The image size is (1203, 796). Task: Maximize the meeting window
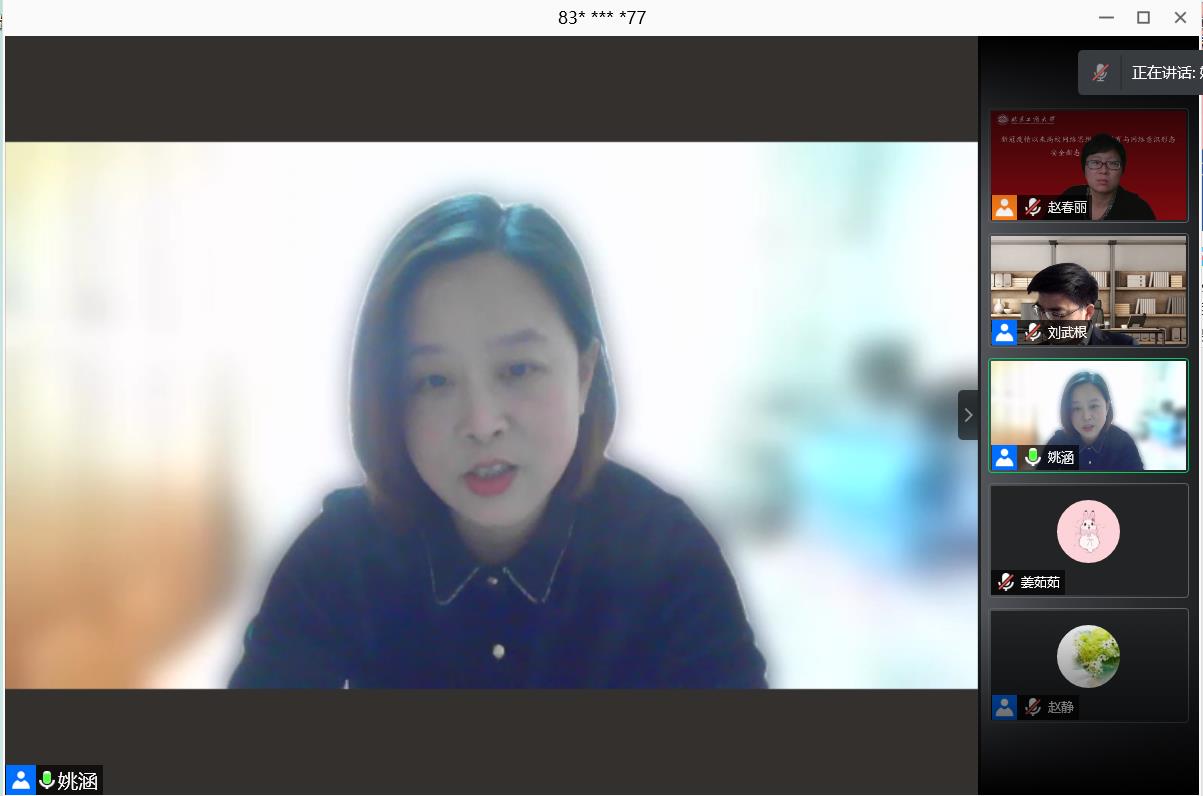(x=1143, y=17)
